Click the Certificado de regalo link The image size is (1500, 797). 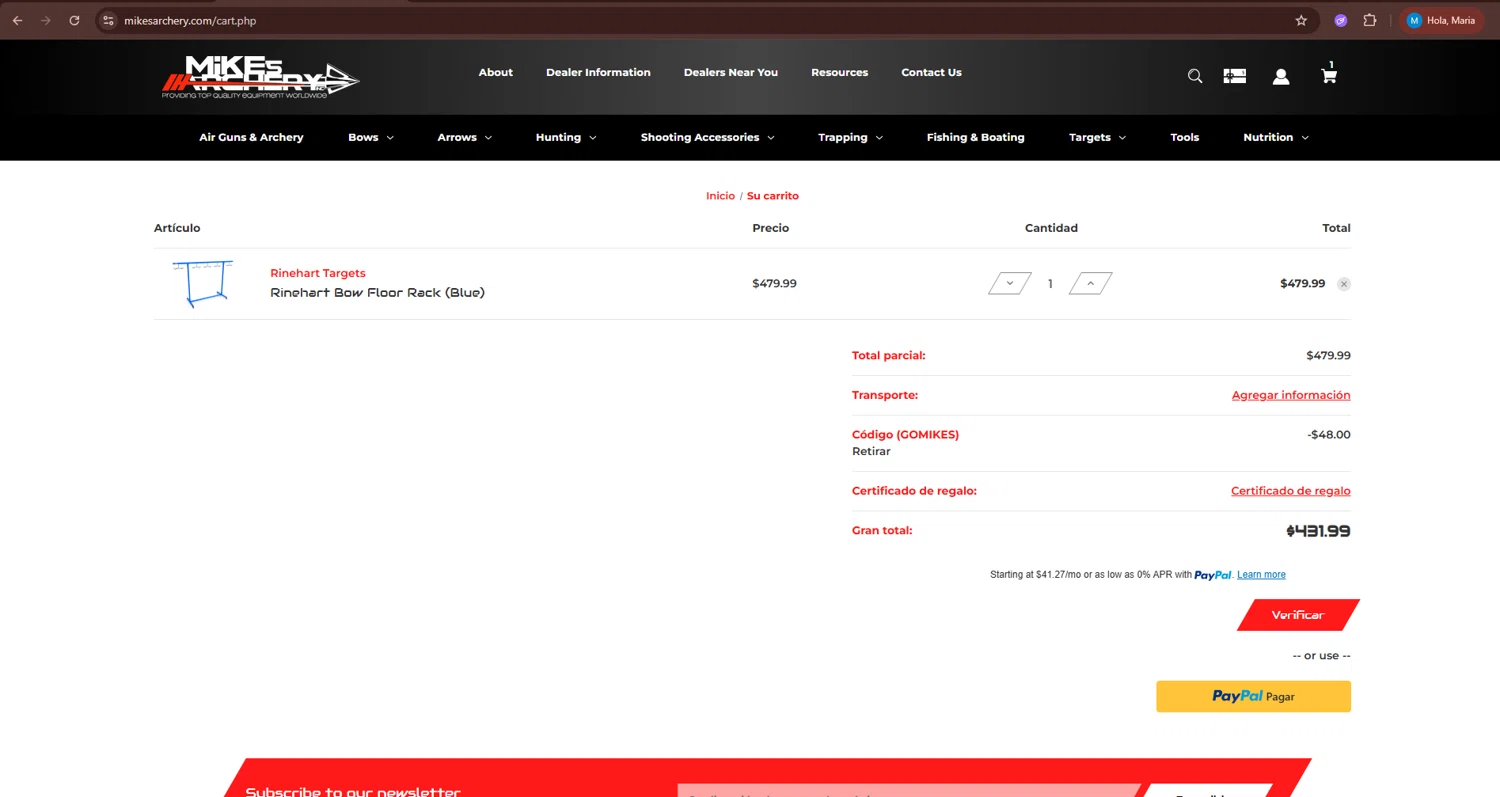[1291, 491]
